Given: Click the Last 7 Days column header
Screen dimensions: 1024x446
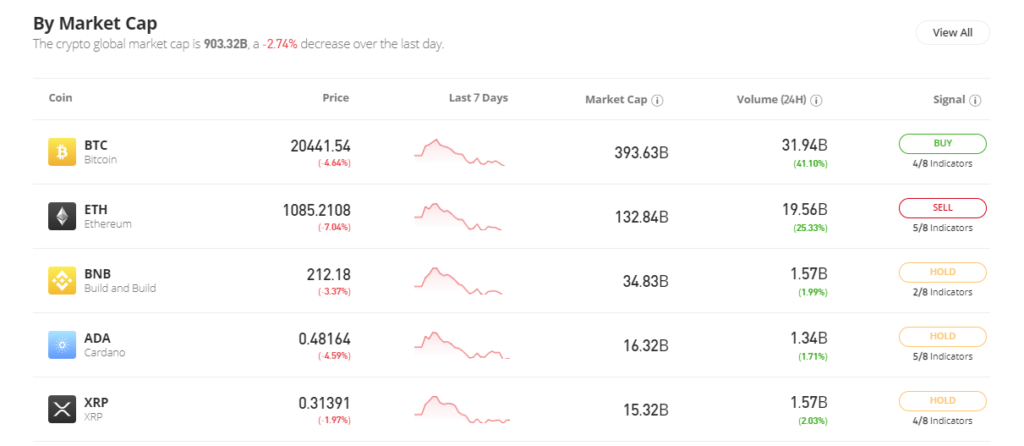Looking at the screenshot, I should [x=478, y=98].
